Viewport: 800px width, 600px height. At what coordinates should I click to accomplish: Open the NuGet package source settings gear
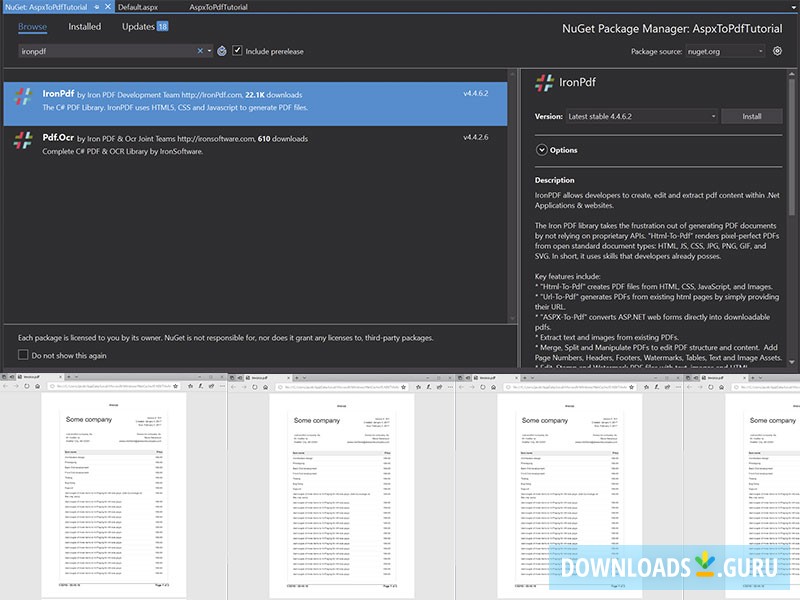click(777, 51)
